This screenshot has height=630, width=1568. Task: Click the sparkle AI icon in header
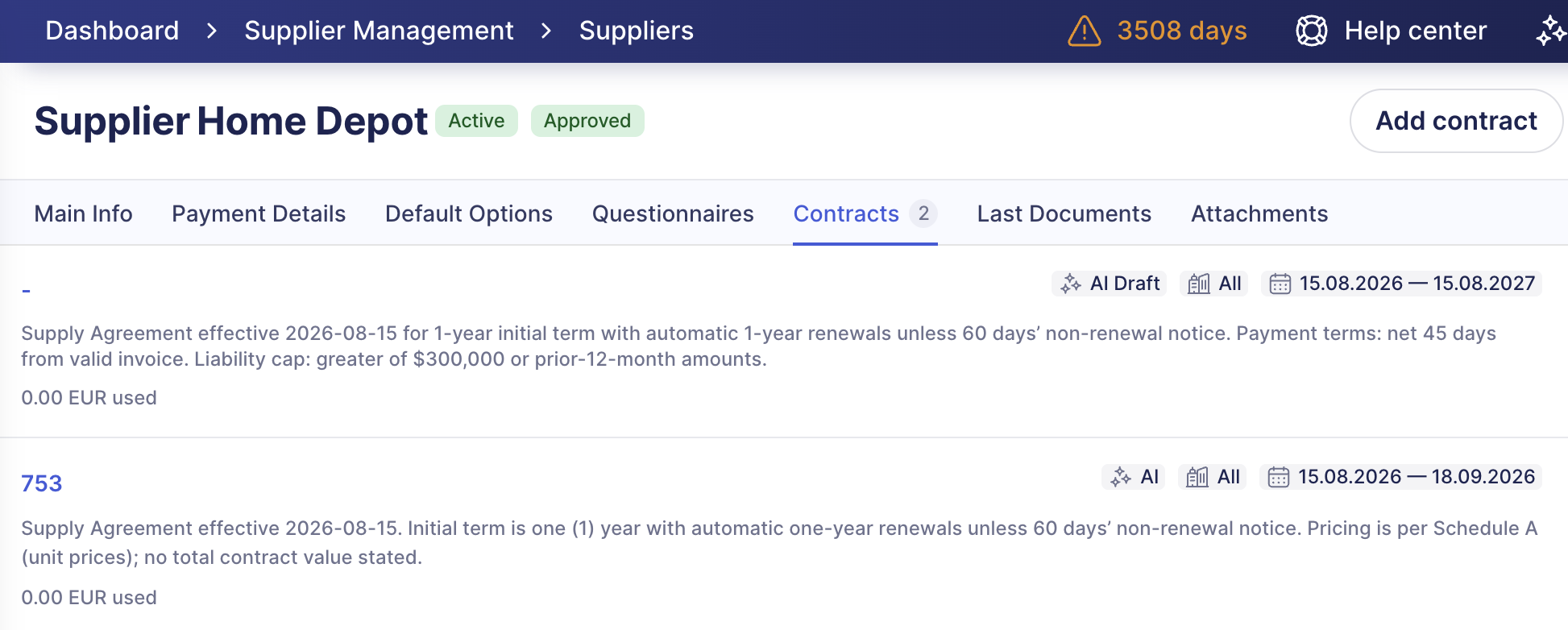coord(1551,31)
